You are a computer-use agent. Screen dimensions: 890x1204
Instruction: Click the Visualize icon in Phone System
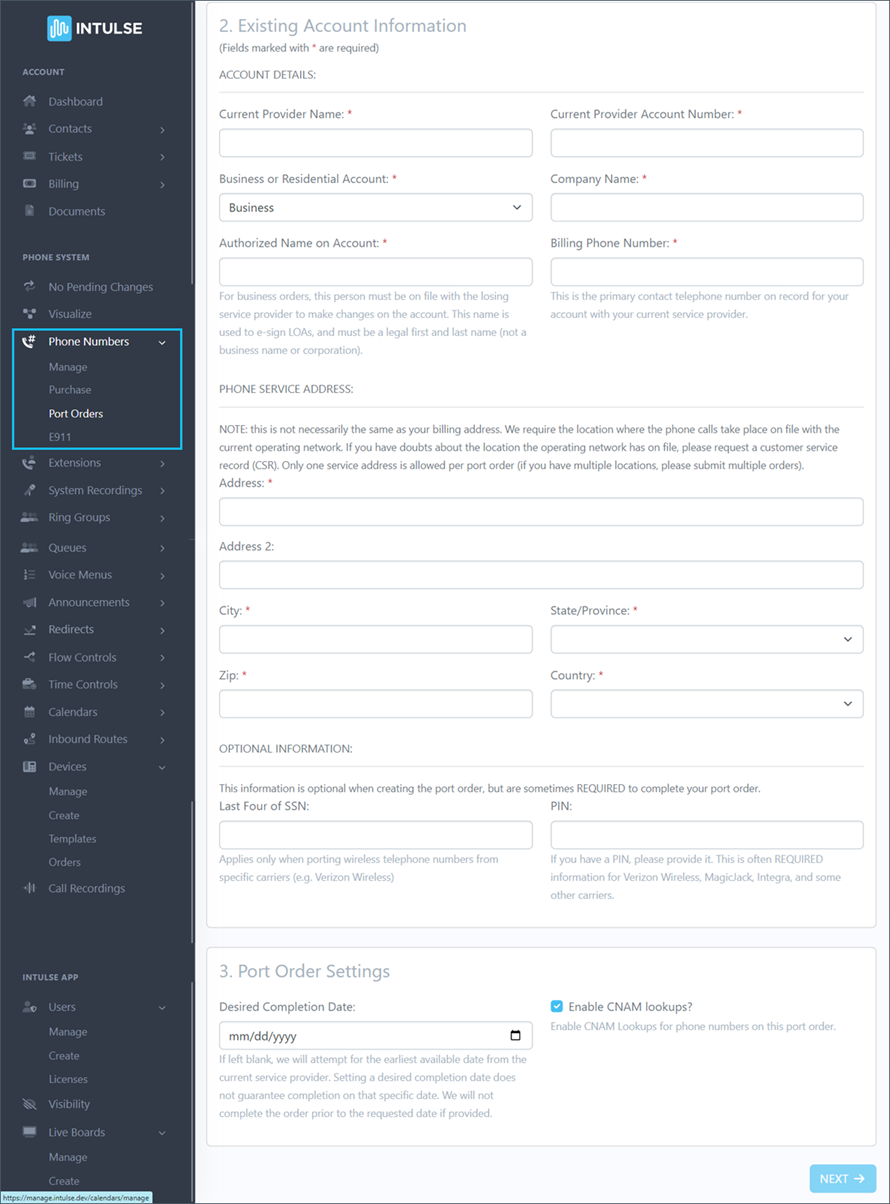[29, 314]
